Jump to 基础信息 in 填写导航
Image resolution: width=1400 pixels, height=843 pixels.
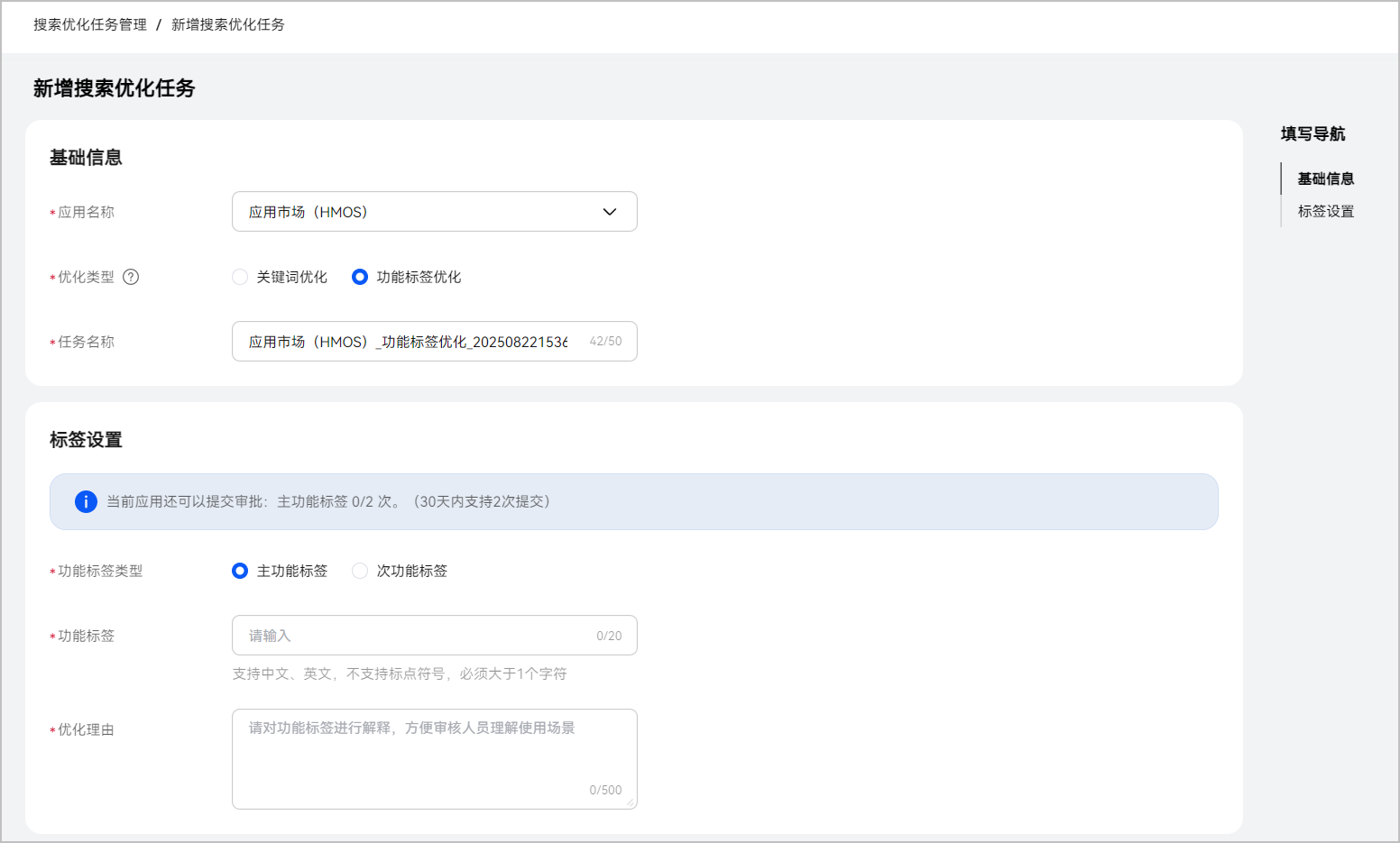click(1326, 179)
